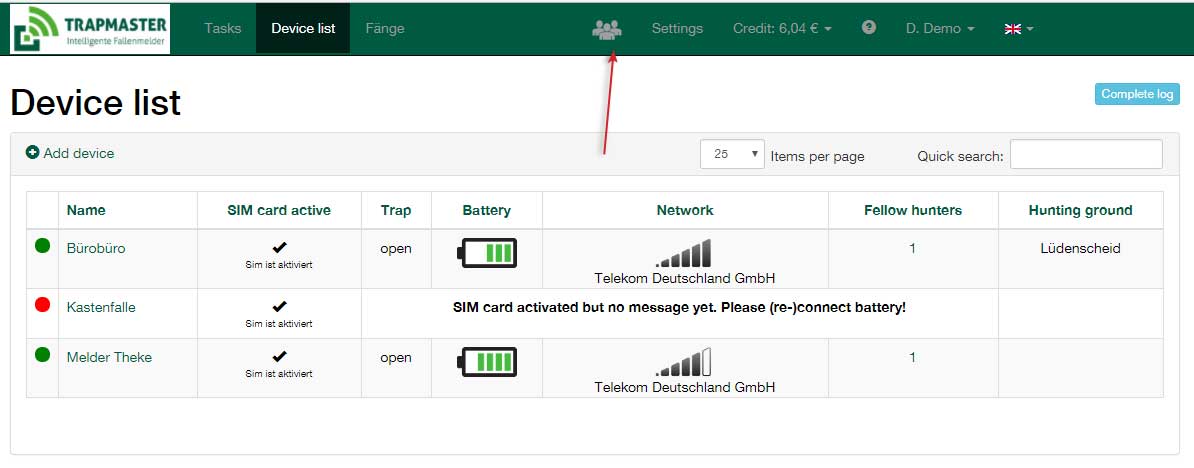
Task: Click SIM active checkmark in Bürobüro row
Action: click(279, 248)
